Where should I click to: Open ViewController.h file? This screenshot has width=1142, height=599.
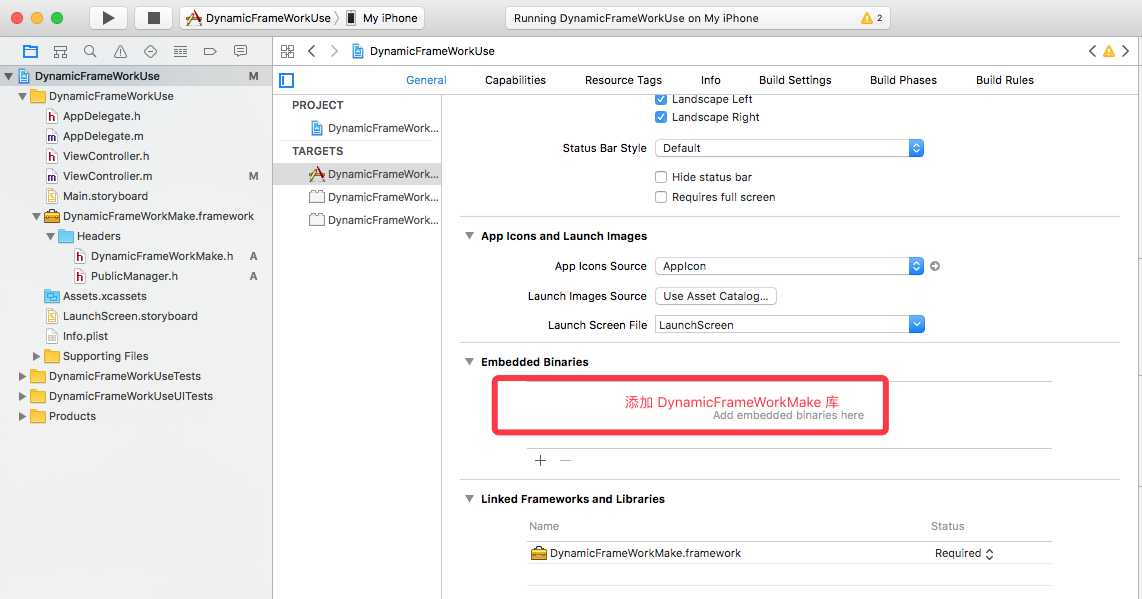[98, 156]
